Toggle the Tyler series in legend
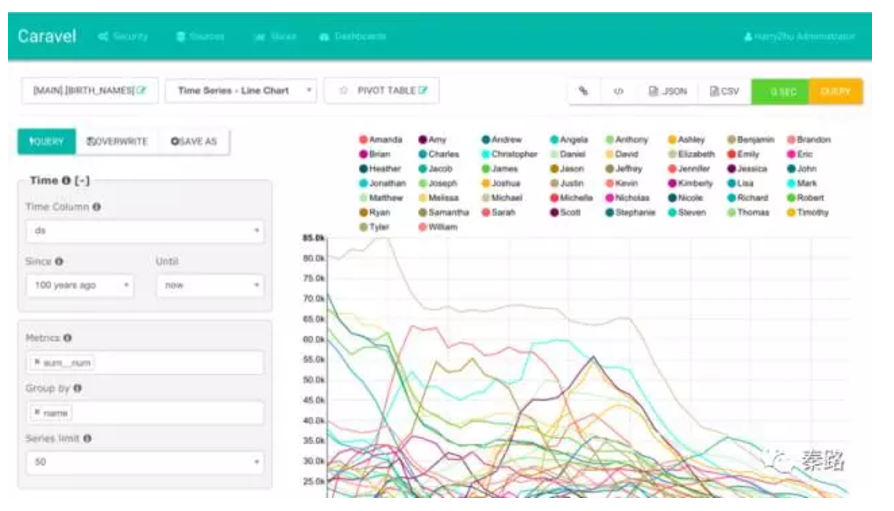Image resolution: width=894 pixels, height=511 pixels. 375,227
